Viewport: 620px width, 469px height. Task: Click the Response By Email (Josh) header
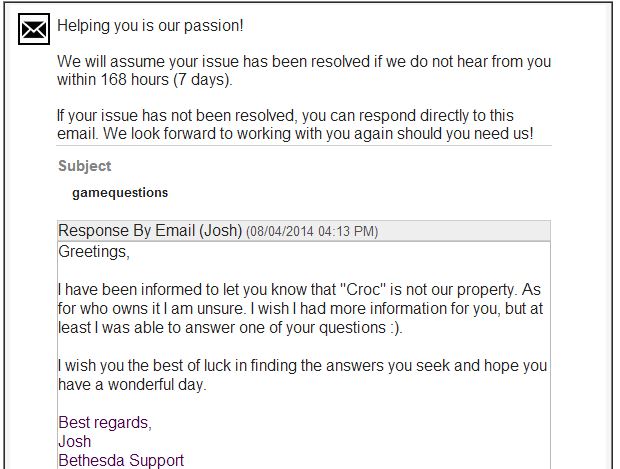(x=150, y=231)
